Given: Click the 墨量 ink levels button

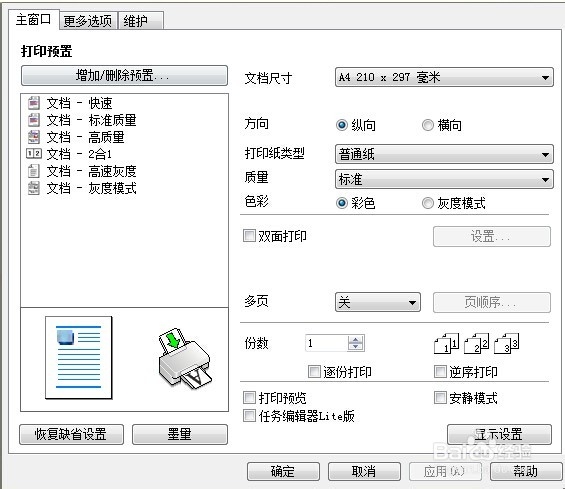Looking at the screenshot, I should [180, 434].
